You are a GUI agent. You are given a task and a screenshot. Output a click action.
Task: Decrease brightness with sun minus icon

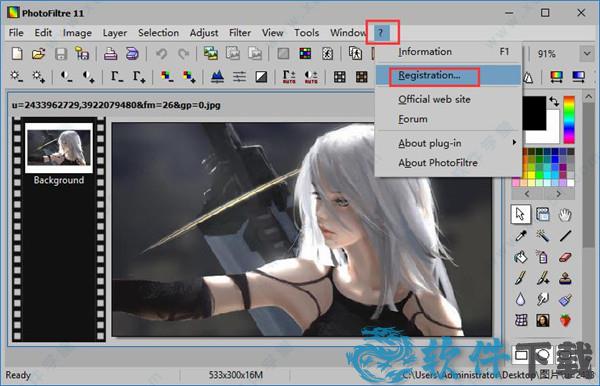tap(16, 77)
